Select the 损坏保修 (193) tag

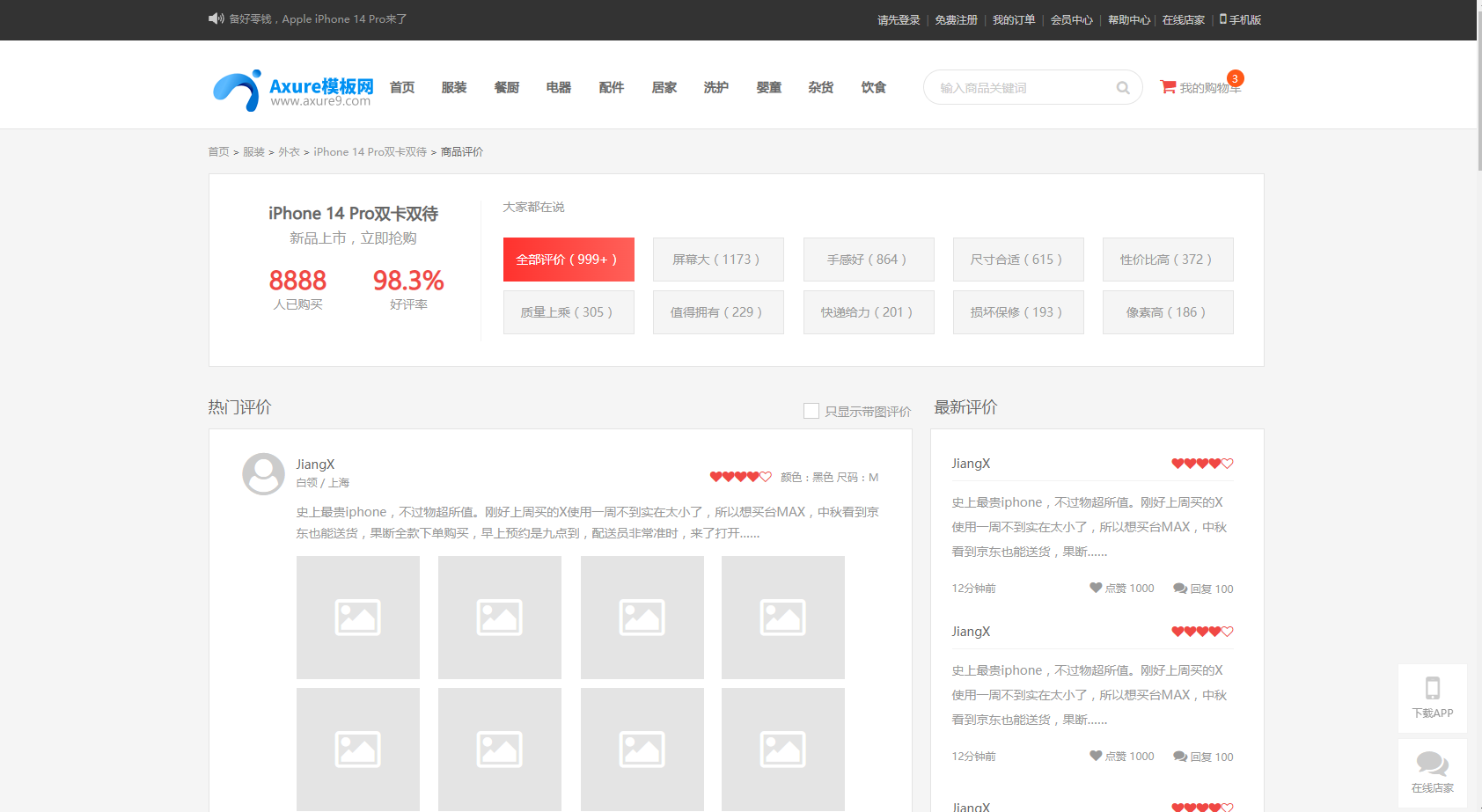(x=1018, y=312)
